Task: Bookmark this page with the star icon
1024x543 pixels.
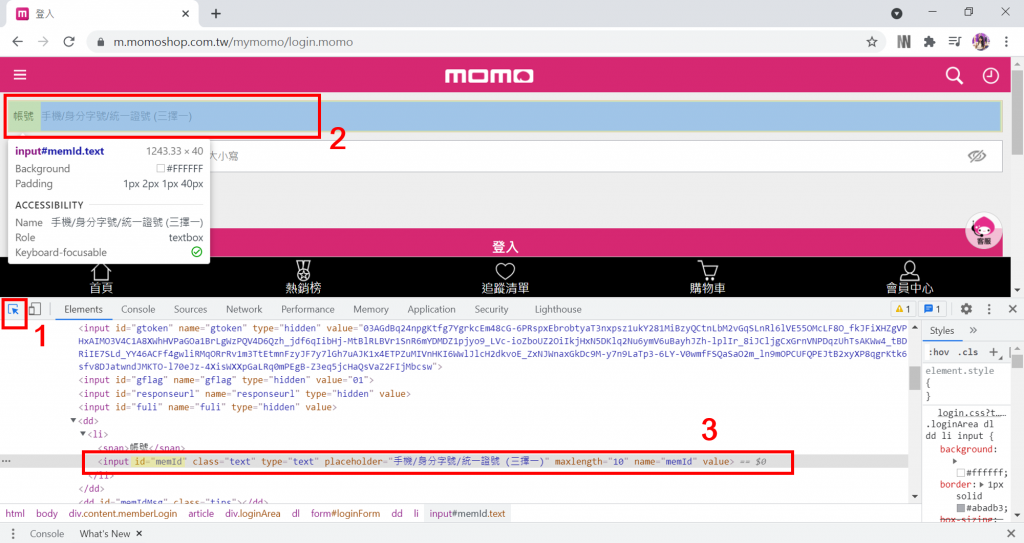Action: click(x=872, y=42)
